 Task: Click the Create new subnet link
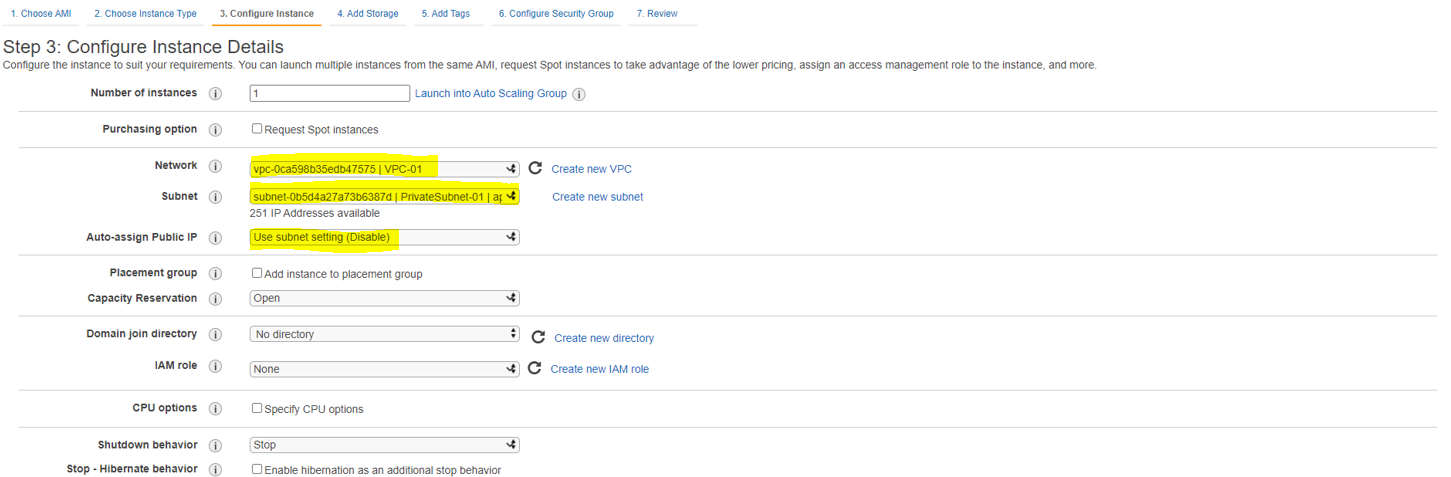tap(597, 197)
